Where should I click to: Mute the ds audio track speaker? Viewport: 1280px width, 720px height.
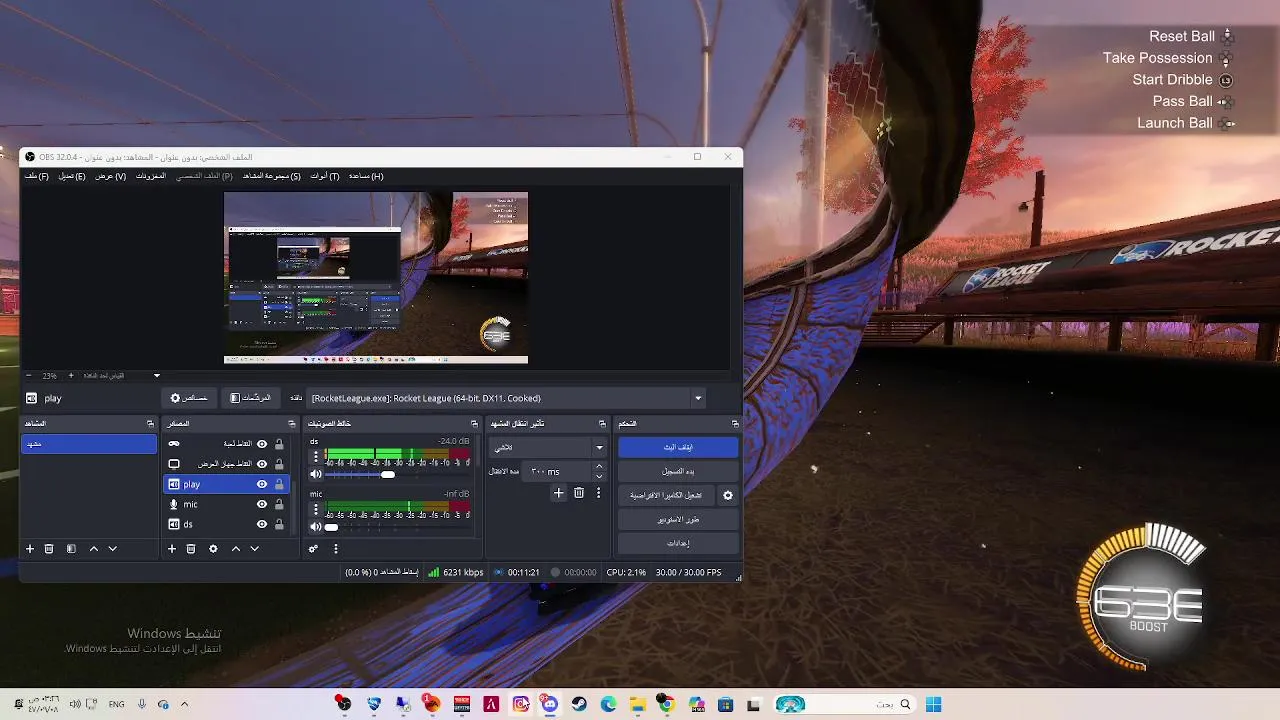click(316, 474)
